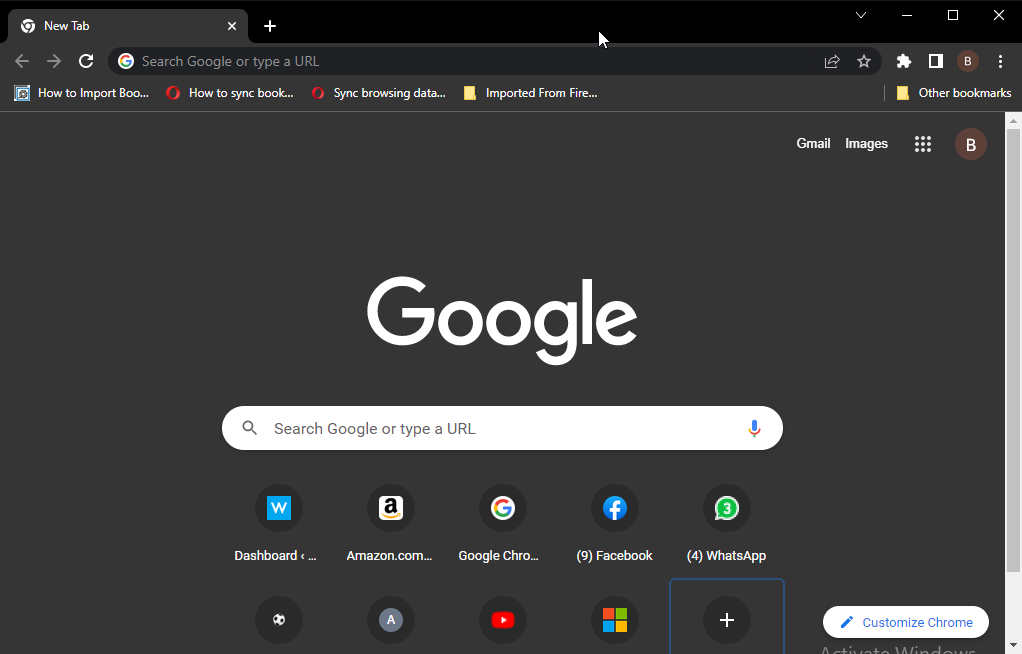Click the Customize Chrome button
1022x654 pixels.
click(x=905, y=622)
